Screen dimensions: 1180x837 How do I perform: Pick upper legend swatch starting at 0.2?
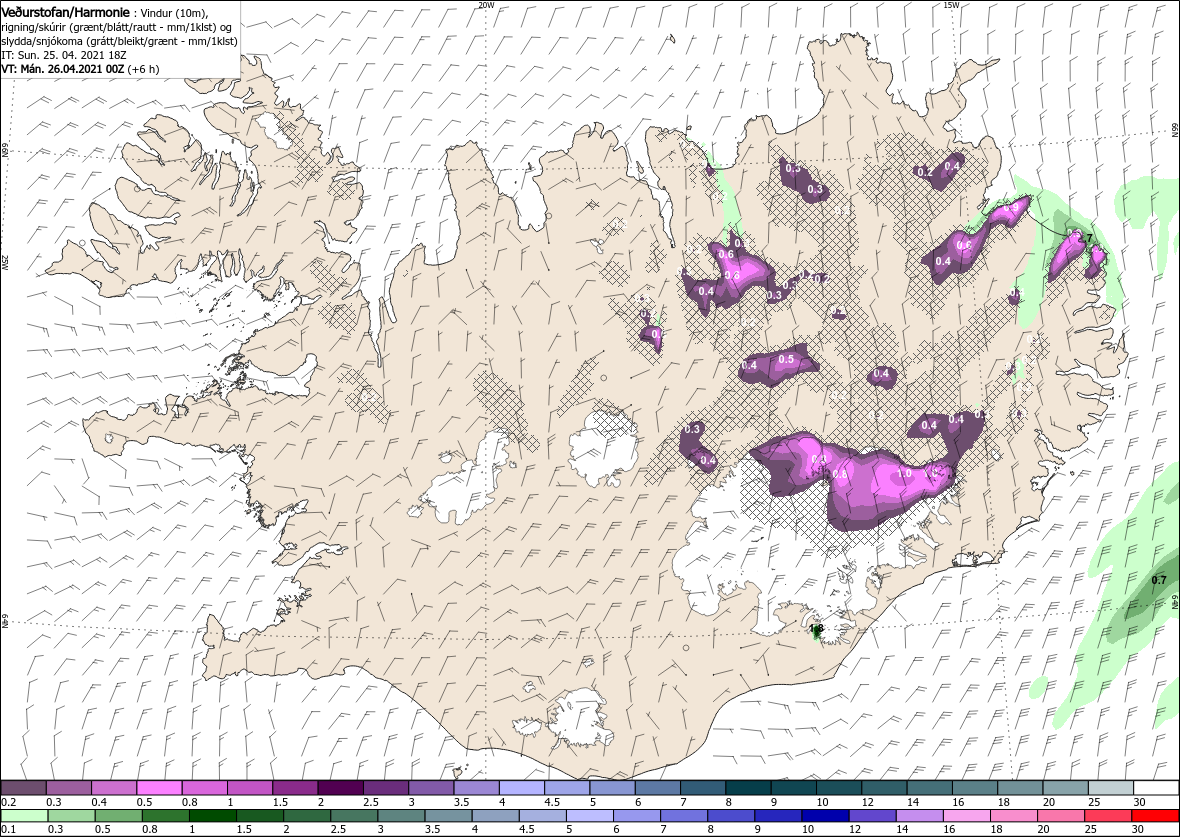click(x=24, y=788)
